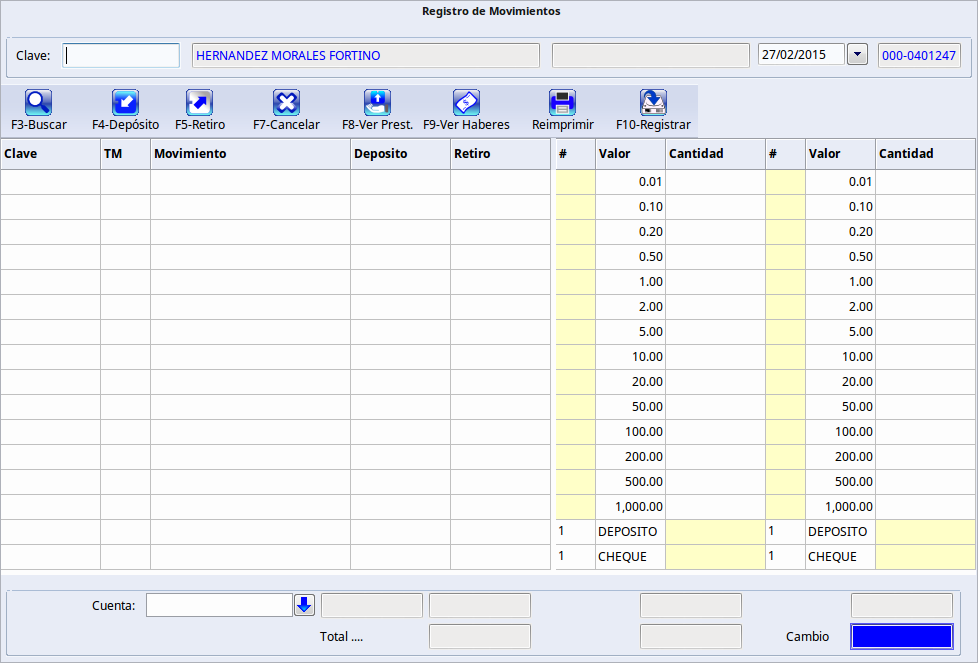978x663 pixels.
Task: Click the date field showing 27/02/2015
Action: (x=801, y=55)
